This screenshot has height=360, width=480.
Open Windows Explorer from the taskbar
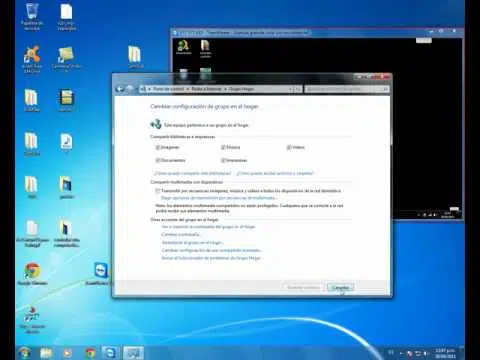click(x=46, y=353)
